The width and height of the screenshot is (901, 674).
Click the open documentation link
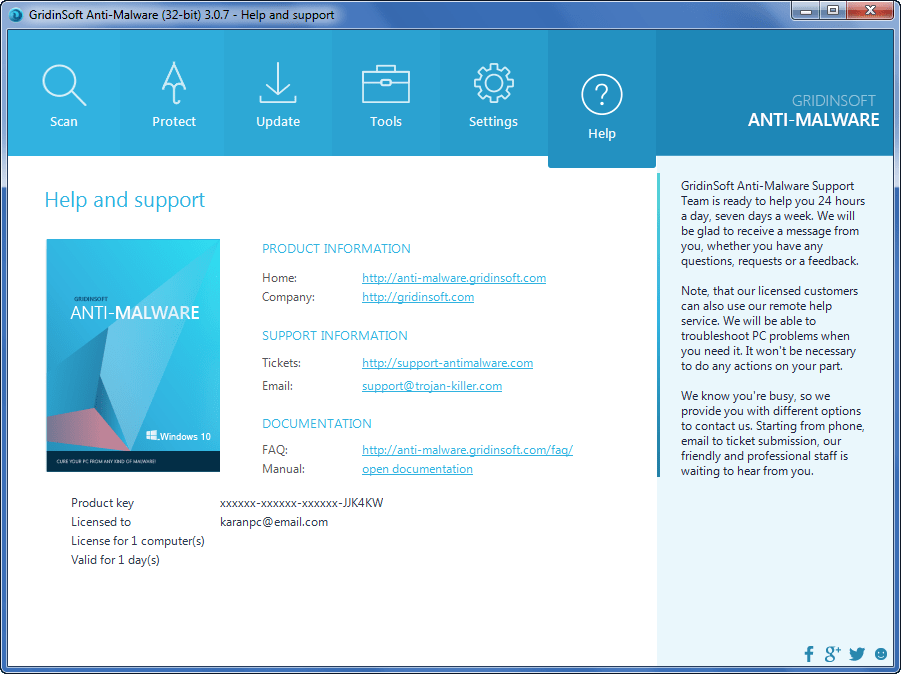click(417, 469)
